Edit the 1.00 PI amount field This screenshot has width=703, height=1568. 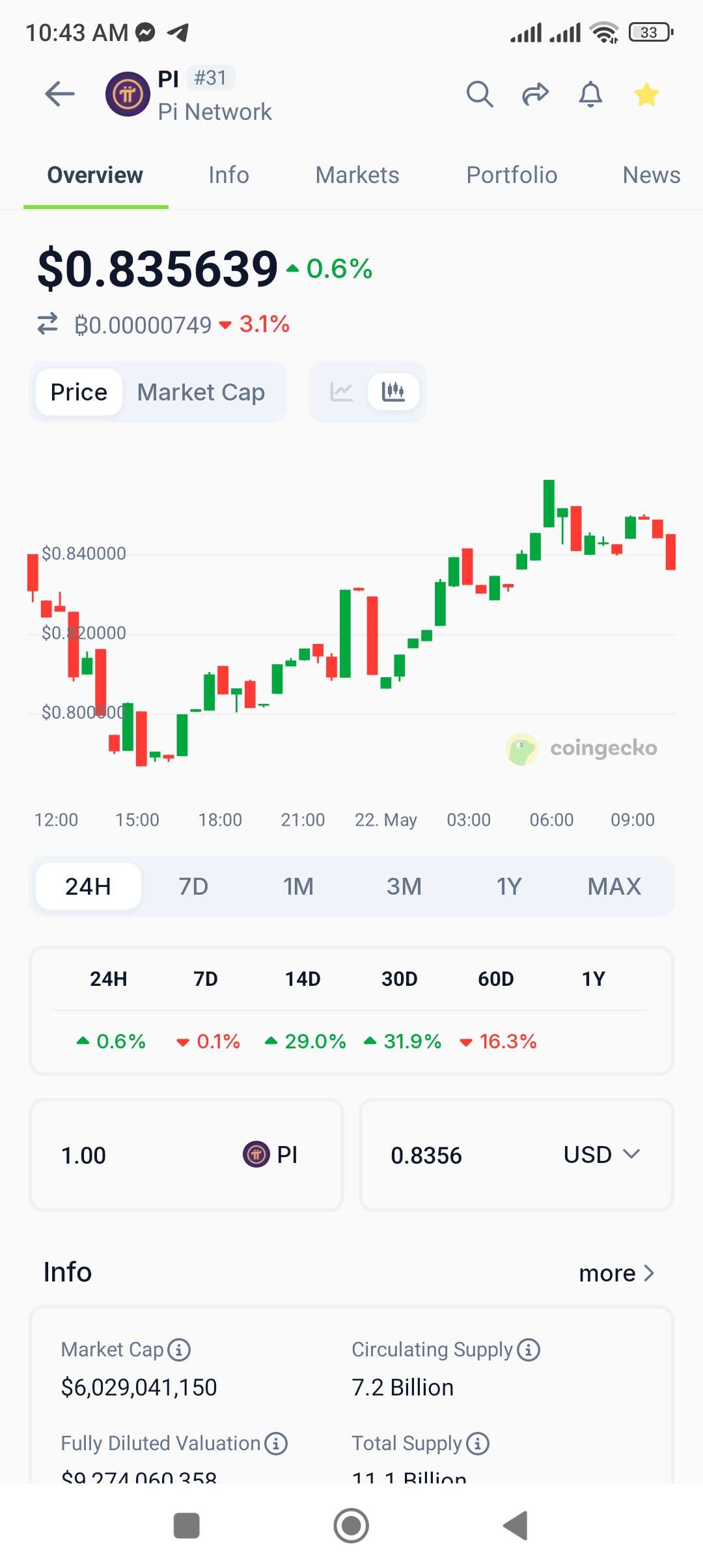coord(186,1155)
